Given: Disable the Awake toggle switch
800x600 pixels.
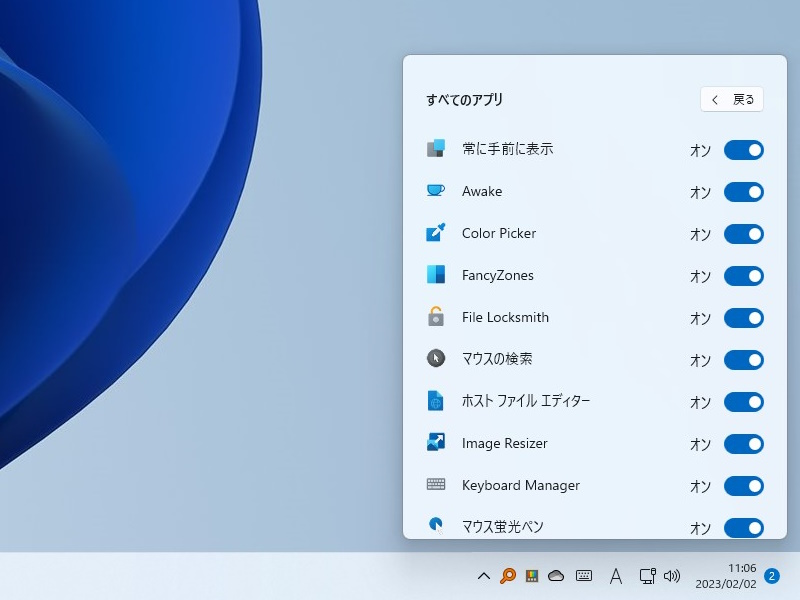Looking at the screenshot, I should point(743,192).
